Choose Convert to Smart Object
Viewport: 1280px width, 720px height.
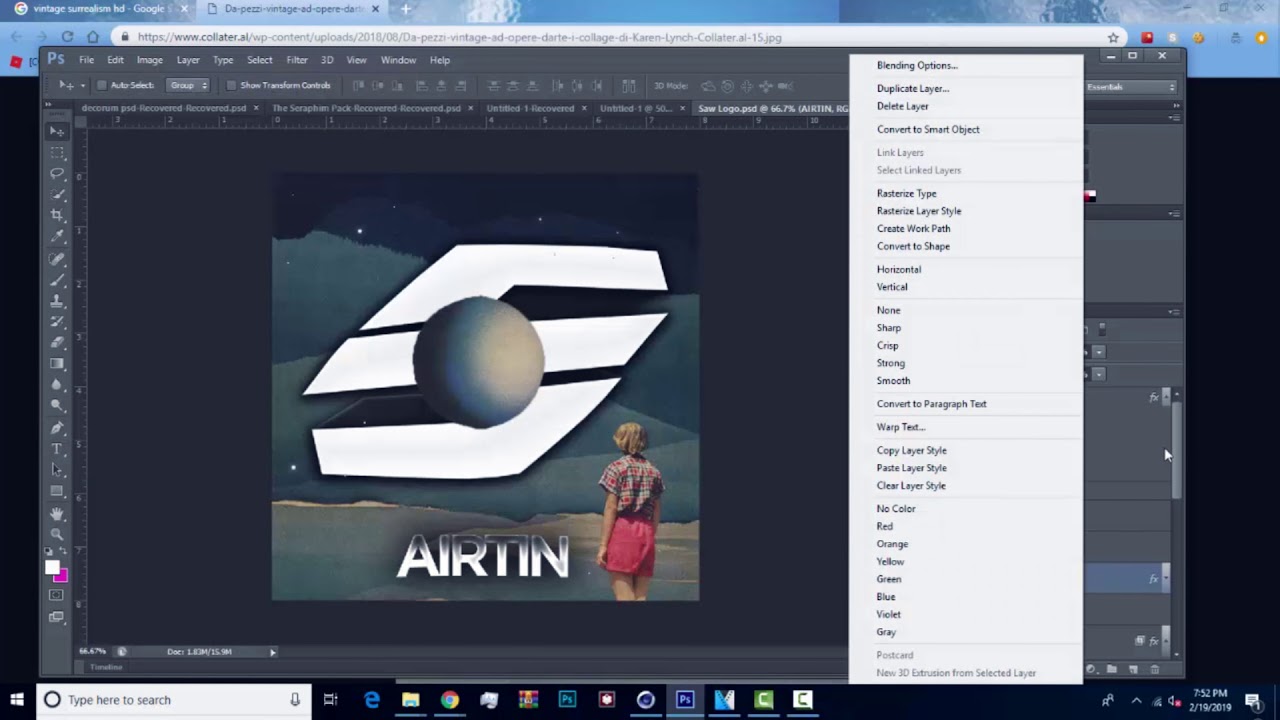point(928,129)
